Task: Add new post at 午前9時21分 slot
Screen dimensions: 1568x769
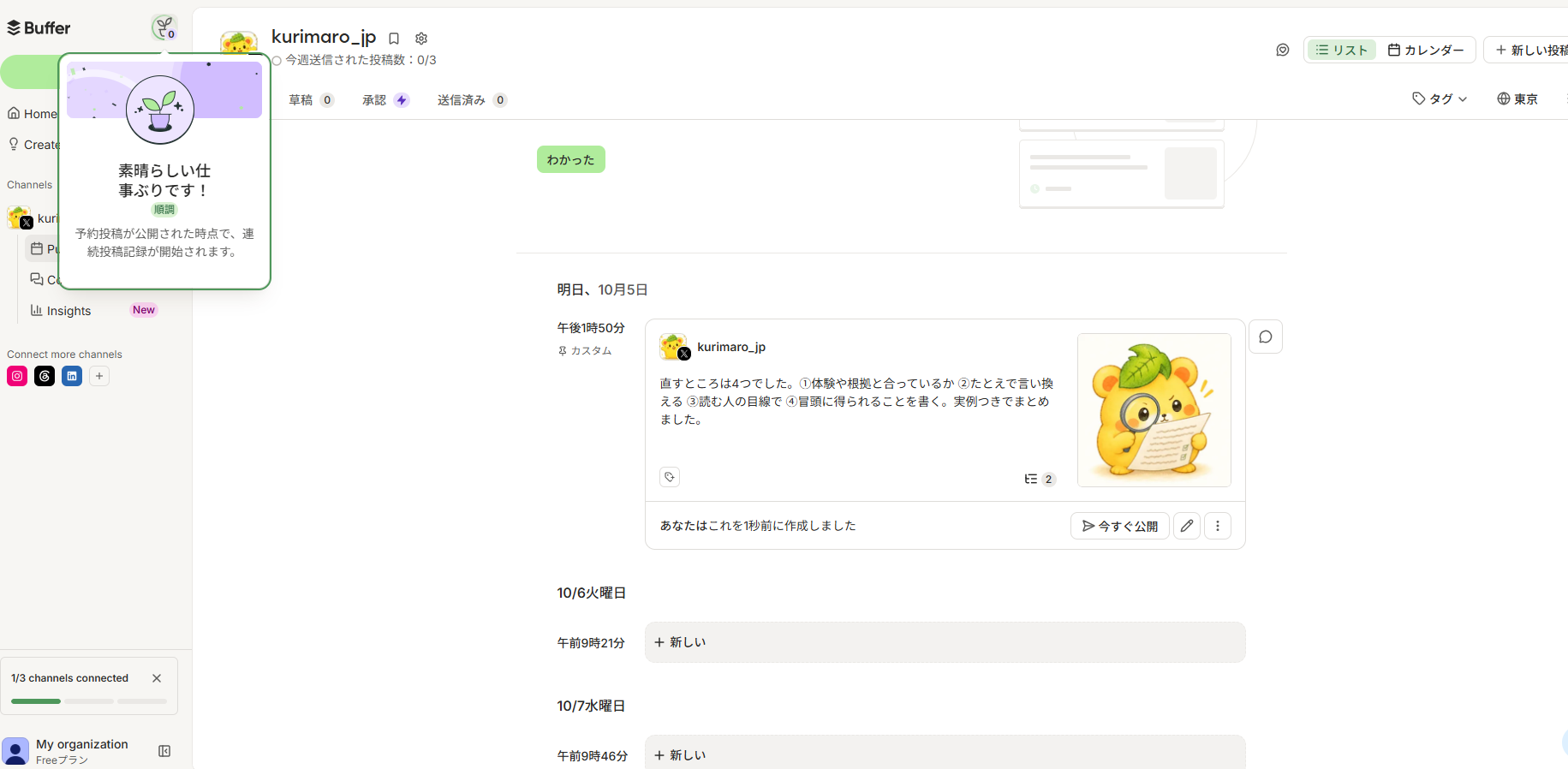Action: (945, 642)
